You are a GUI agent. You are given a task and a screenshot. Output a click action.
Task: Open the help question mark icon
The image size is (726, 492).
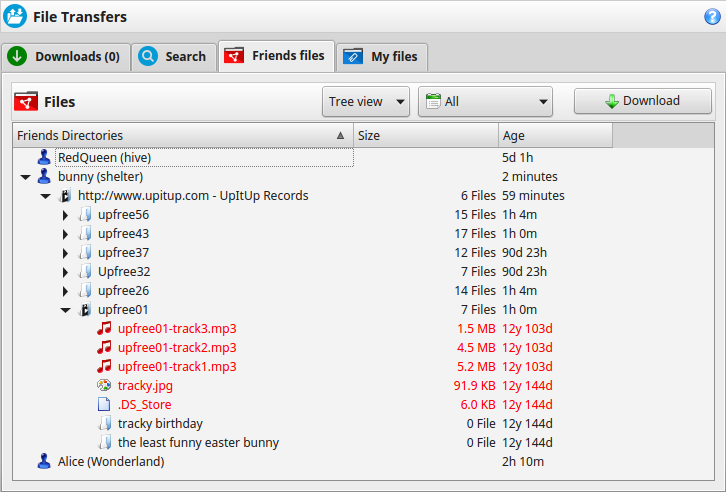pos(712,17)
